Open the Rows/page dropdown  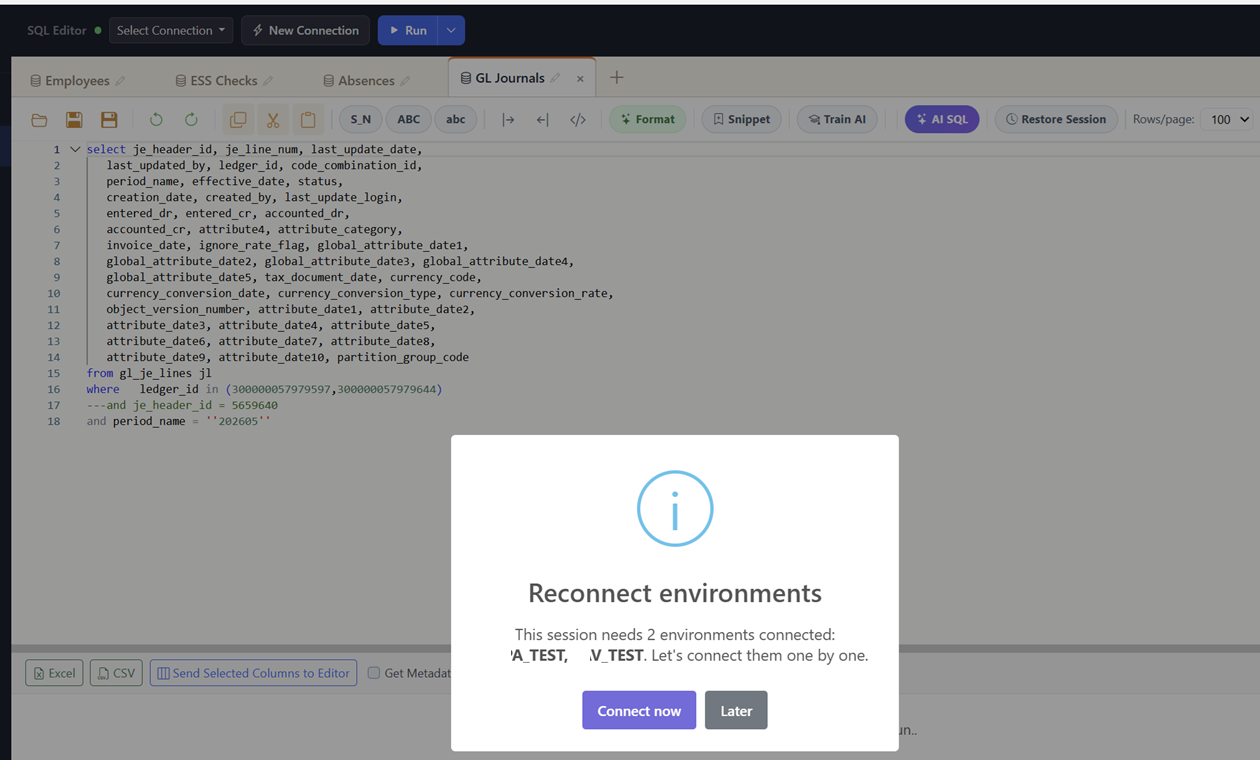click(x=1229, y=119)
